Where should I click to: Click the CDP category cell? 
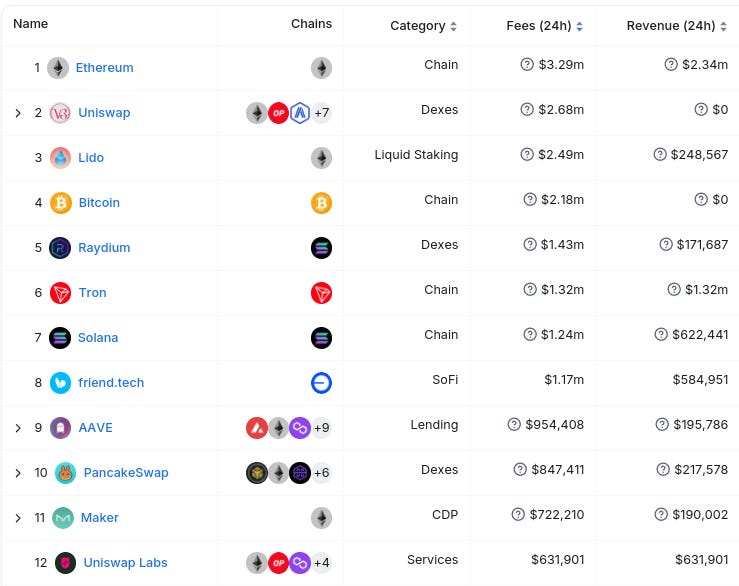click(x=445, y=515)
